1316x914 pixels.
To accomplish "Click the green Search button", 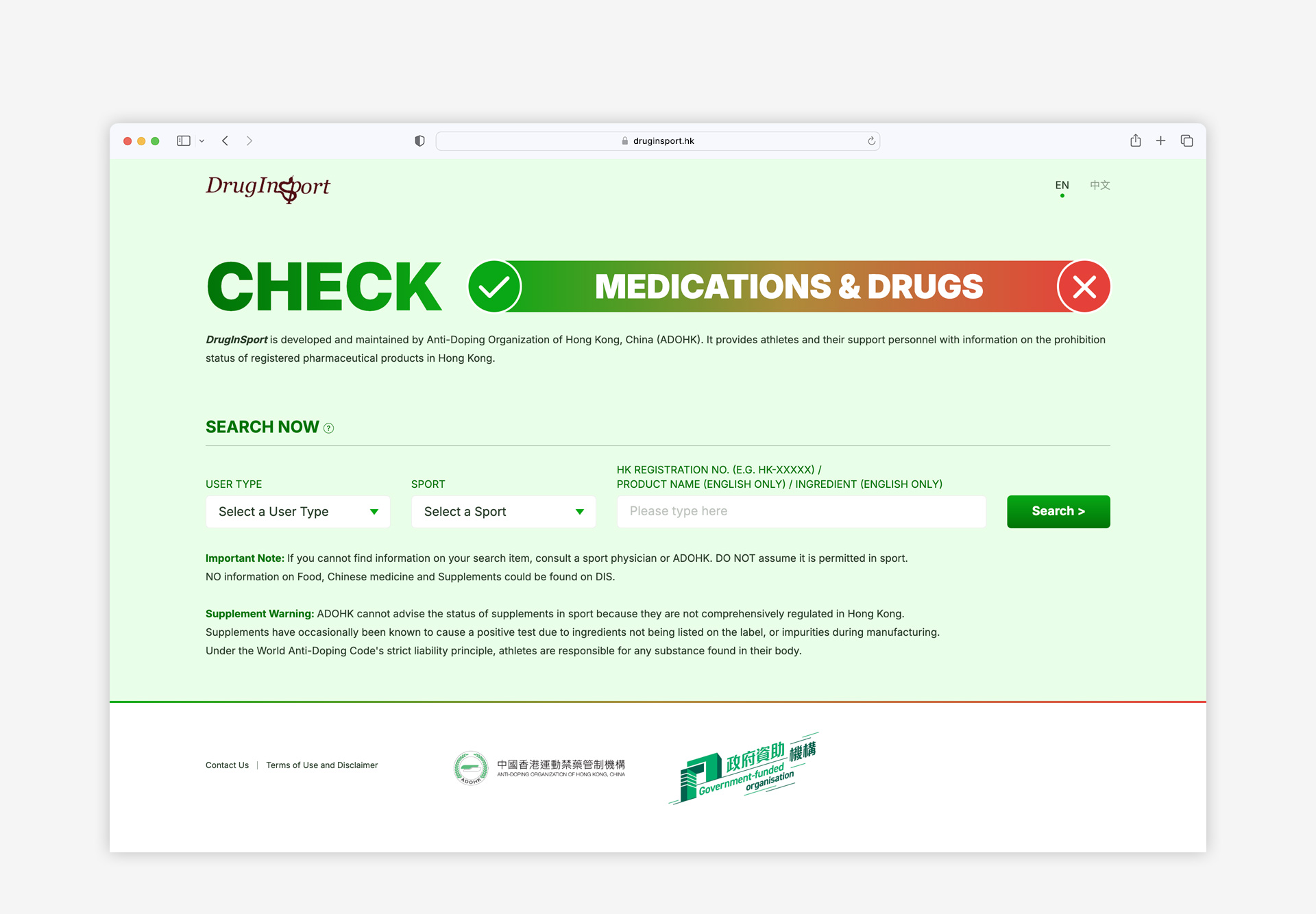I will pyautogui.click(x=1058, y=512).
